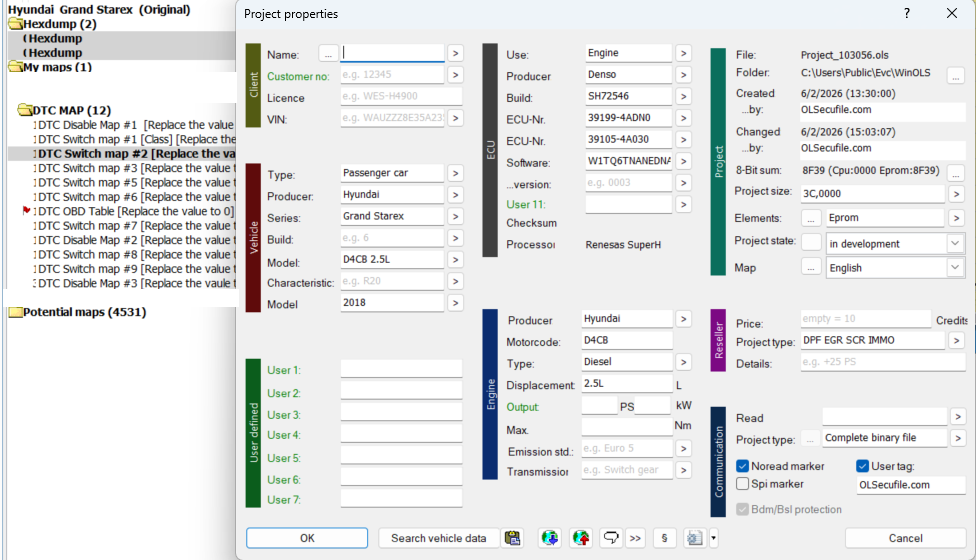This screenshot has width=976, height=560.
Task: Click the arrow next to Software field
Action: pos(683,162)
